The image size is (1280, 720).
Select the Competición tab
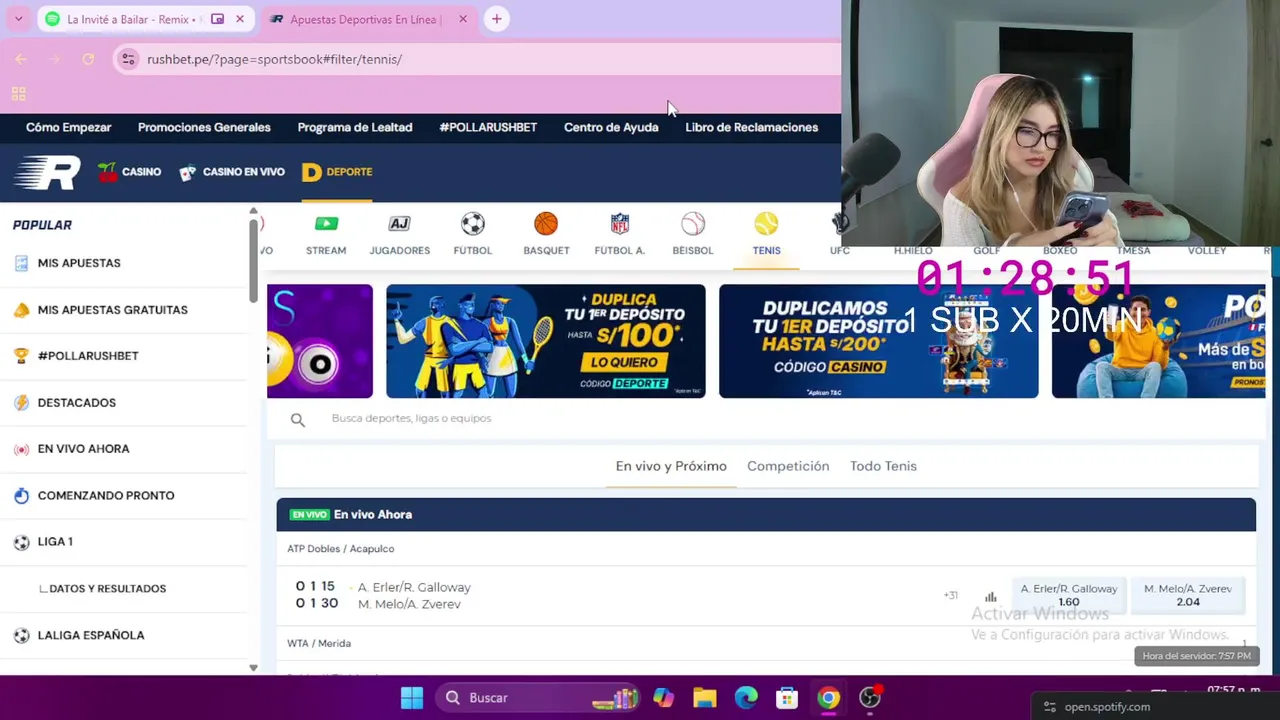[788, 466]
